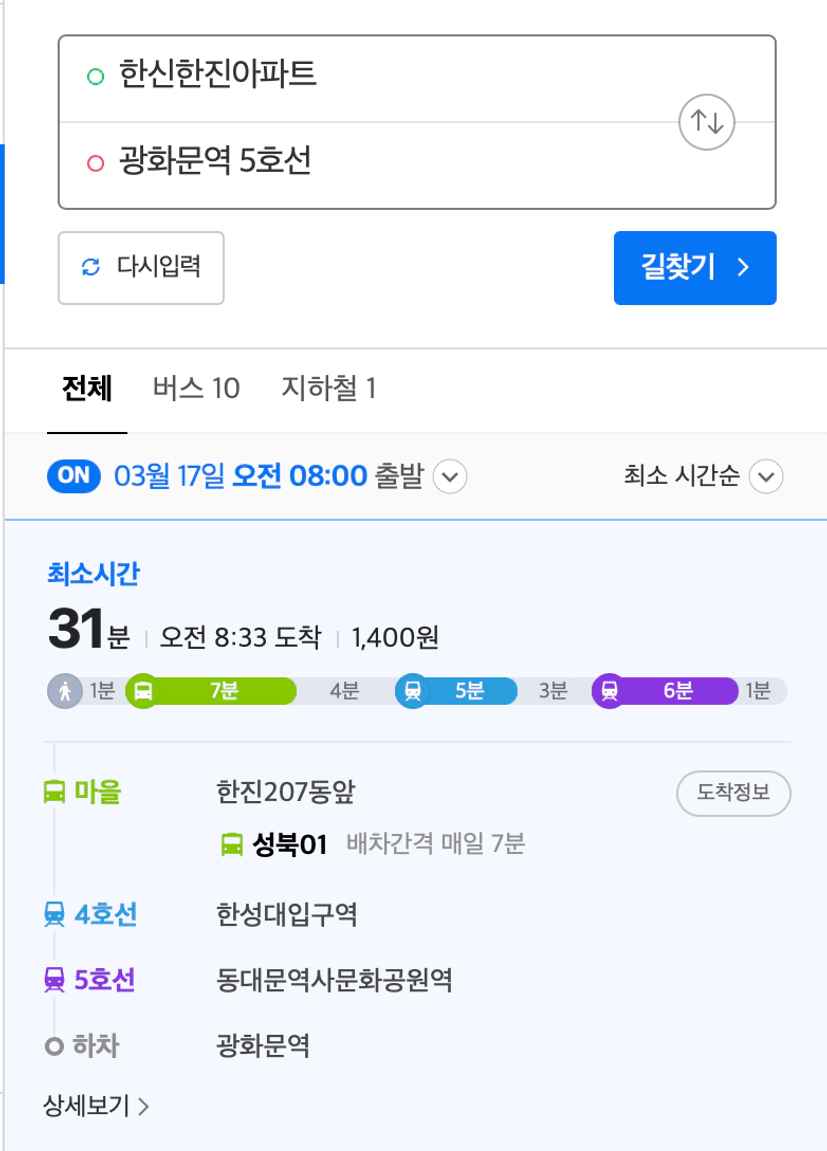Open 도착정보 arrival info button
This screenshot has width=827, height=1151.
click(x=733, y=793)
